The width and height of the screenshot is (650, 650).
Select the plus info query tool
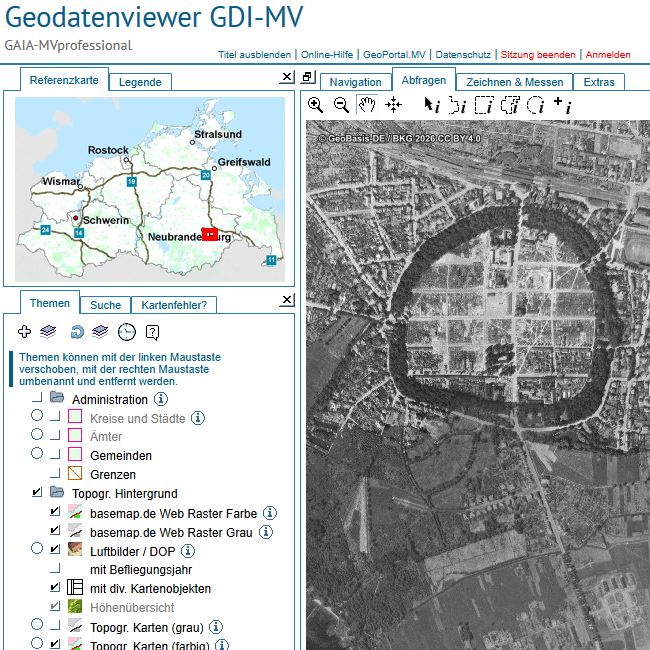click(x=563, y=105)
